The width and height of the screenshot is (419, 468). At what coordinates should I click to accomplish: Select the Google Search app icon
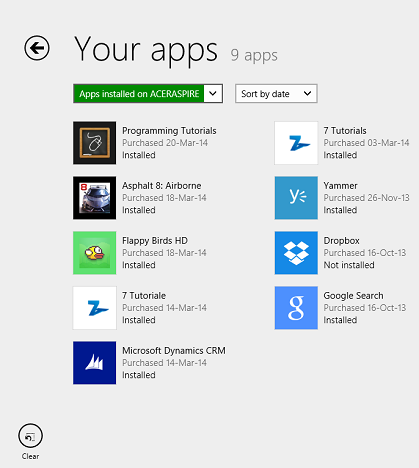click(296, 308)
